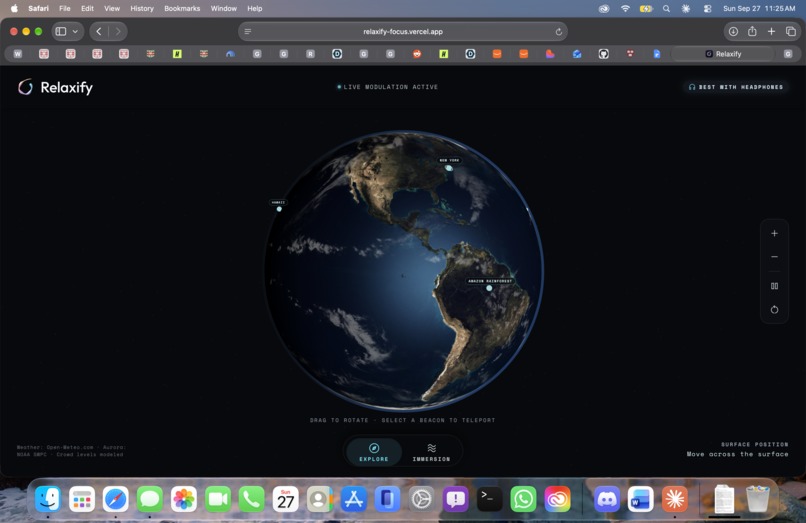Open the Edit menu
The image size is (806, 523).
point(87,8)
